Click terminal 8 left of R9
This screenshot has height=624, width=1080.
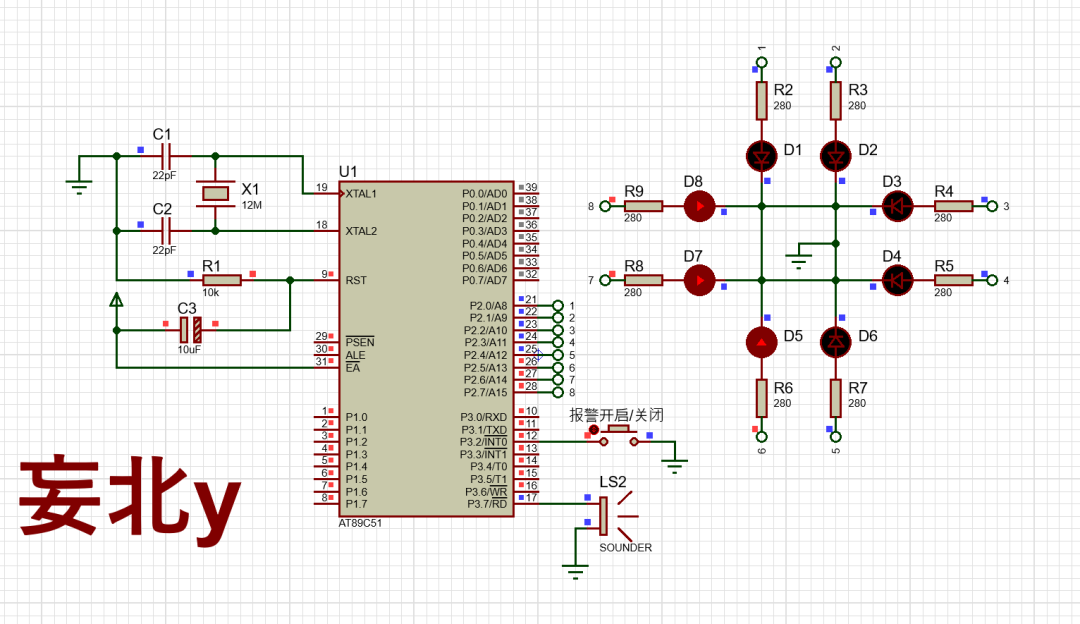point(605,206)
